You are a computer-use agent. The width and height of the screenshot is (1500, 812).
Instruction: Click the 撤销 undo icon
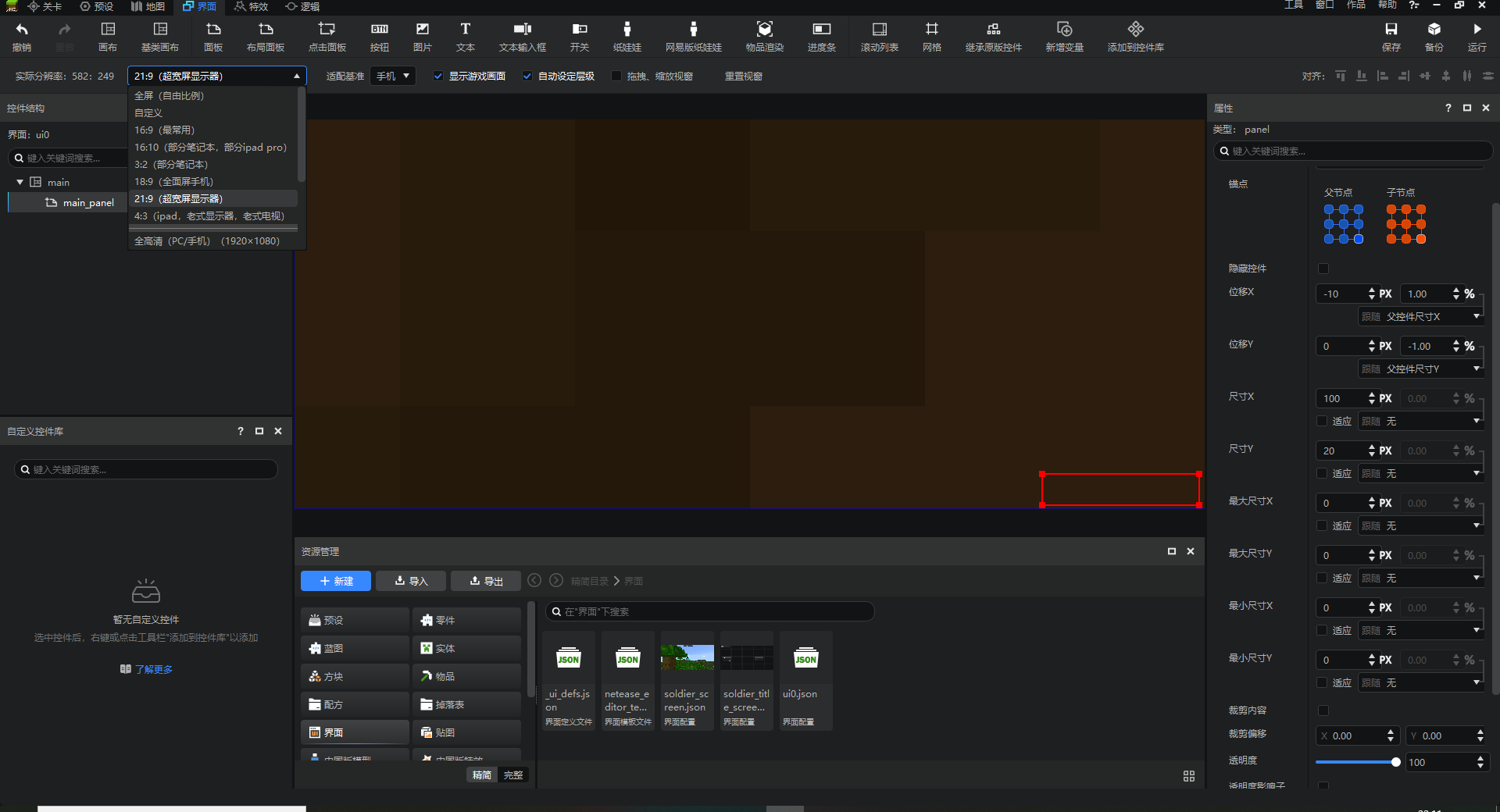[x=22, y=30]
